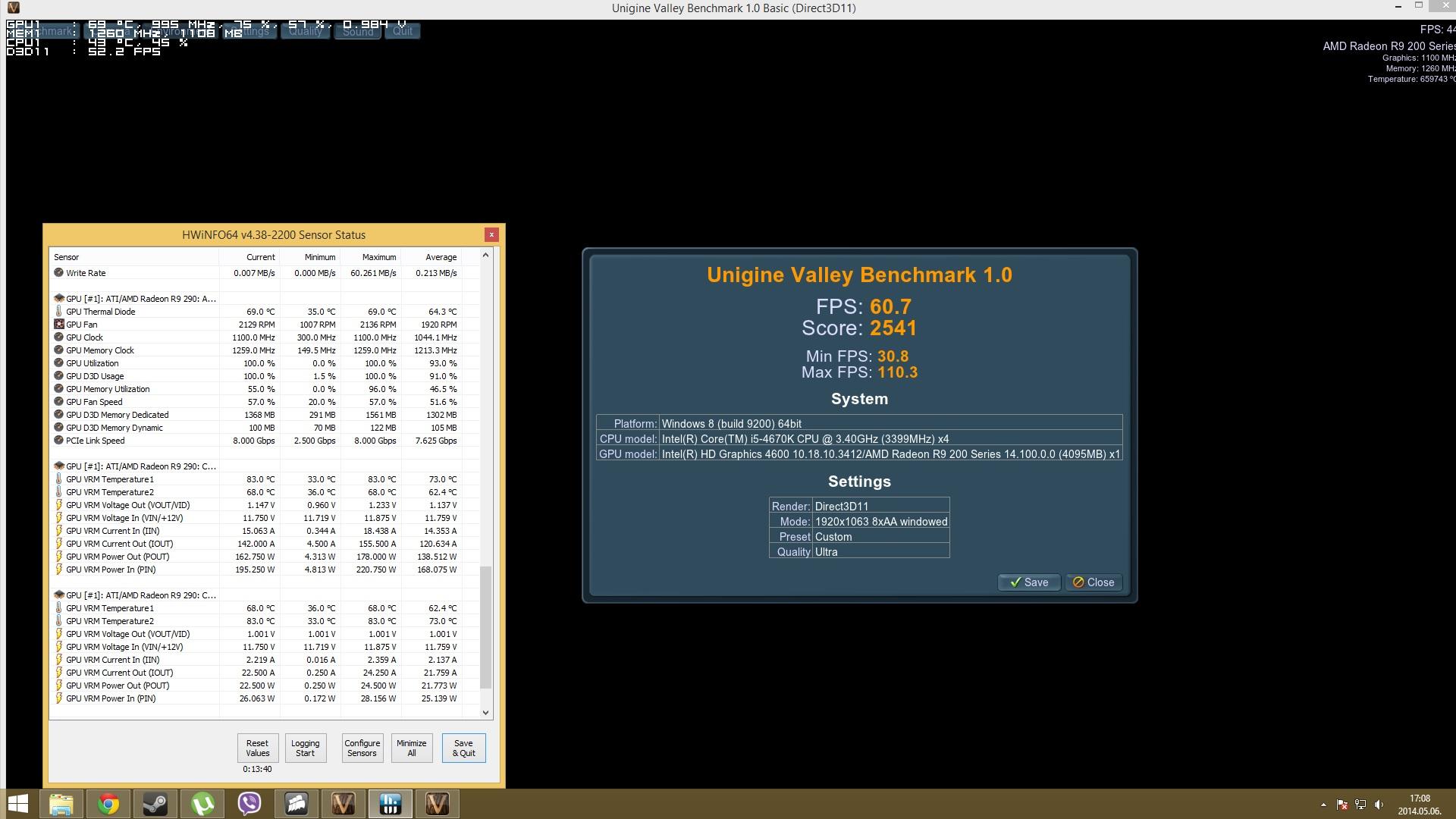1456x819 pixels.
Task: Click lightning icon of VRM Current Out 22.500 A row
Action: 58,673
